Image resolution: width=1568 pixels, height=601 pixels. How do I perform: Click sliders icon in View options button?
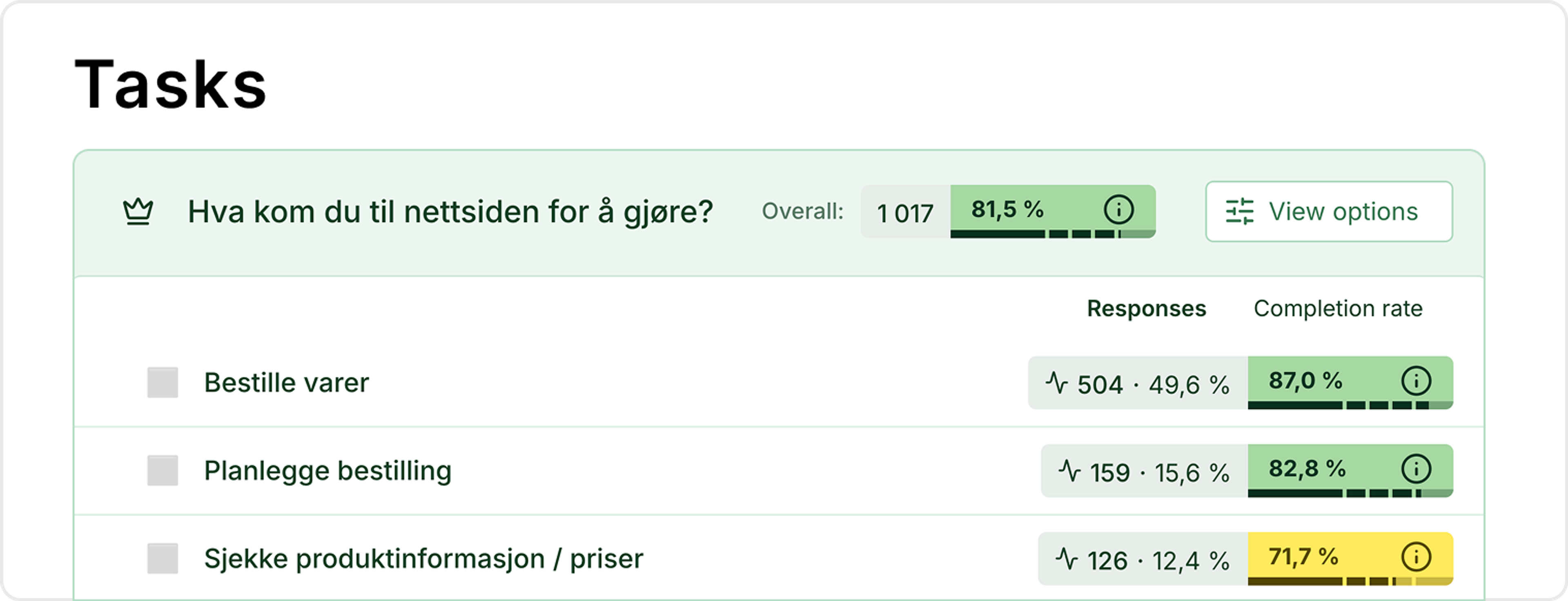(1239, 211)
